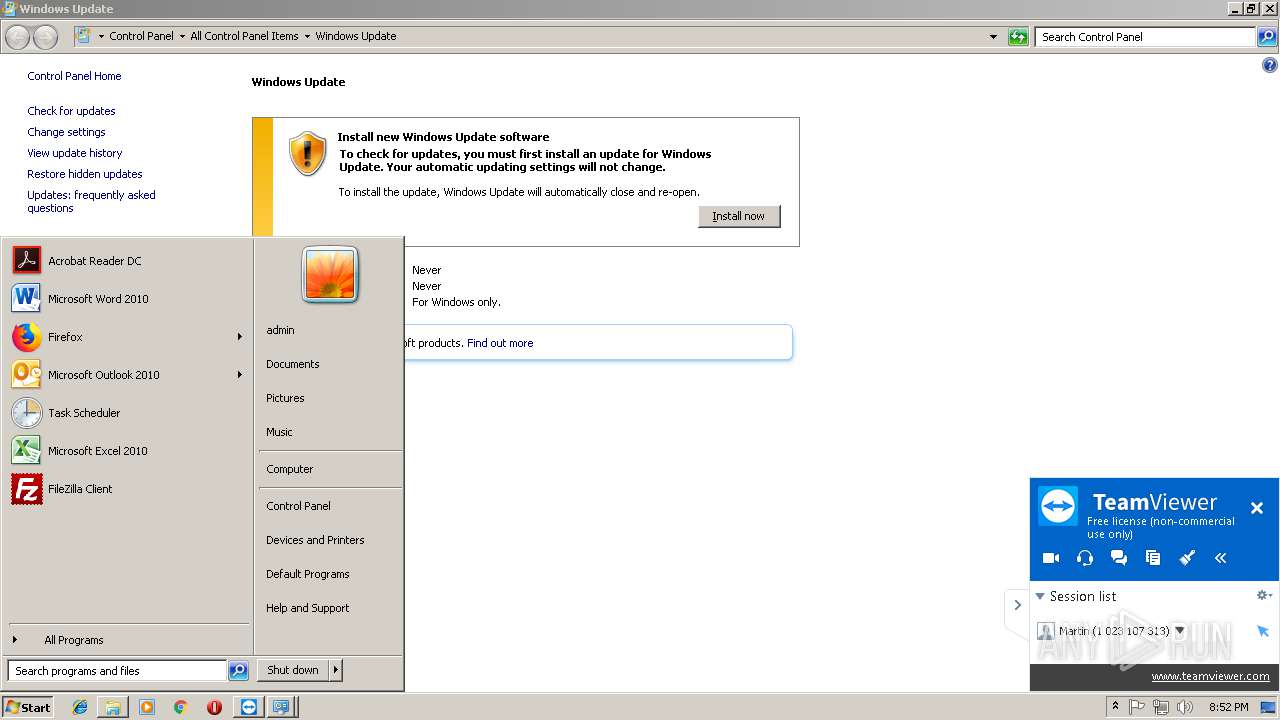1280x720 pixels.
Task: Collapse TeamViewer panel with double-chevron icon
Action: pos(1221,558)
